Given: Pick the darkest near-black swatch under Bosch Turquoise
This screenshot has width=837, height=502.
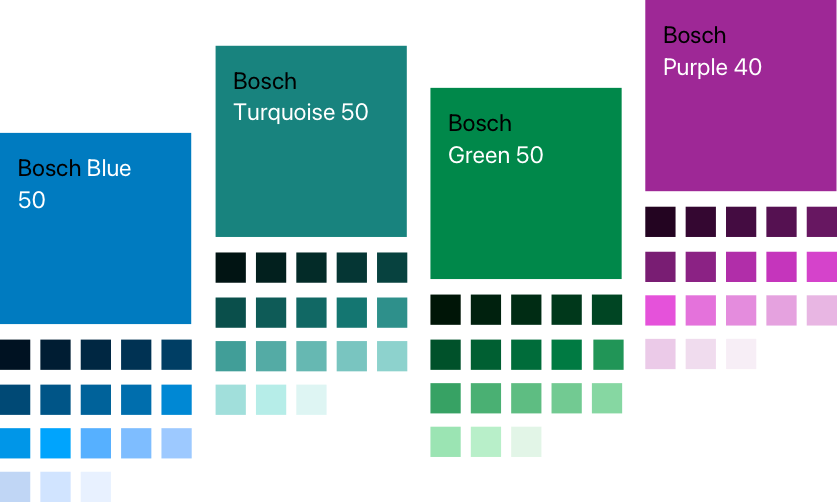Looking at the screenshot, I should 231,268.
